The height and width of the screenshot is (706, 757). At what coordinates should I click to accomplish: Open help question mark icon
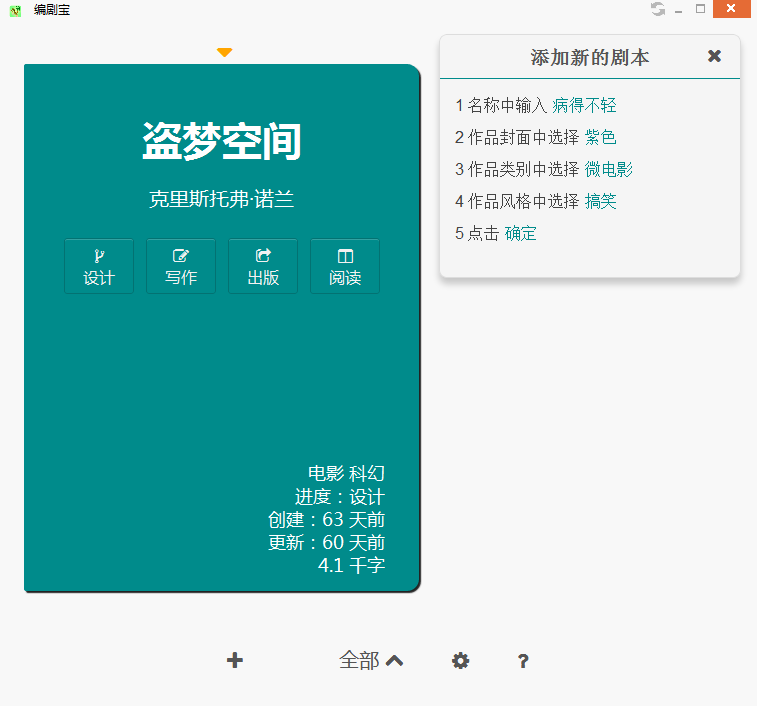click(523, 661)
